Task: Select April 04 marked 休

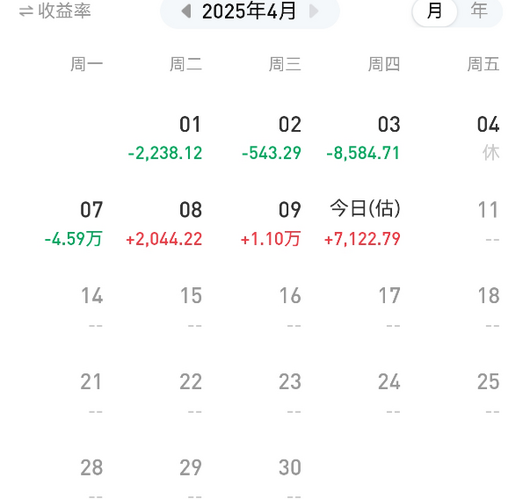Action: pos(488,138)
